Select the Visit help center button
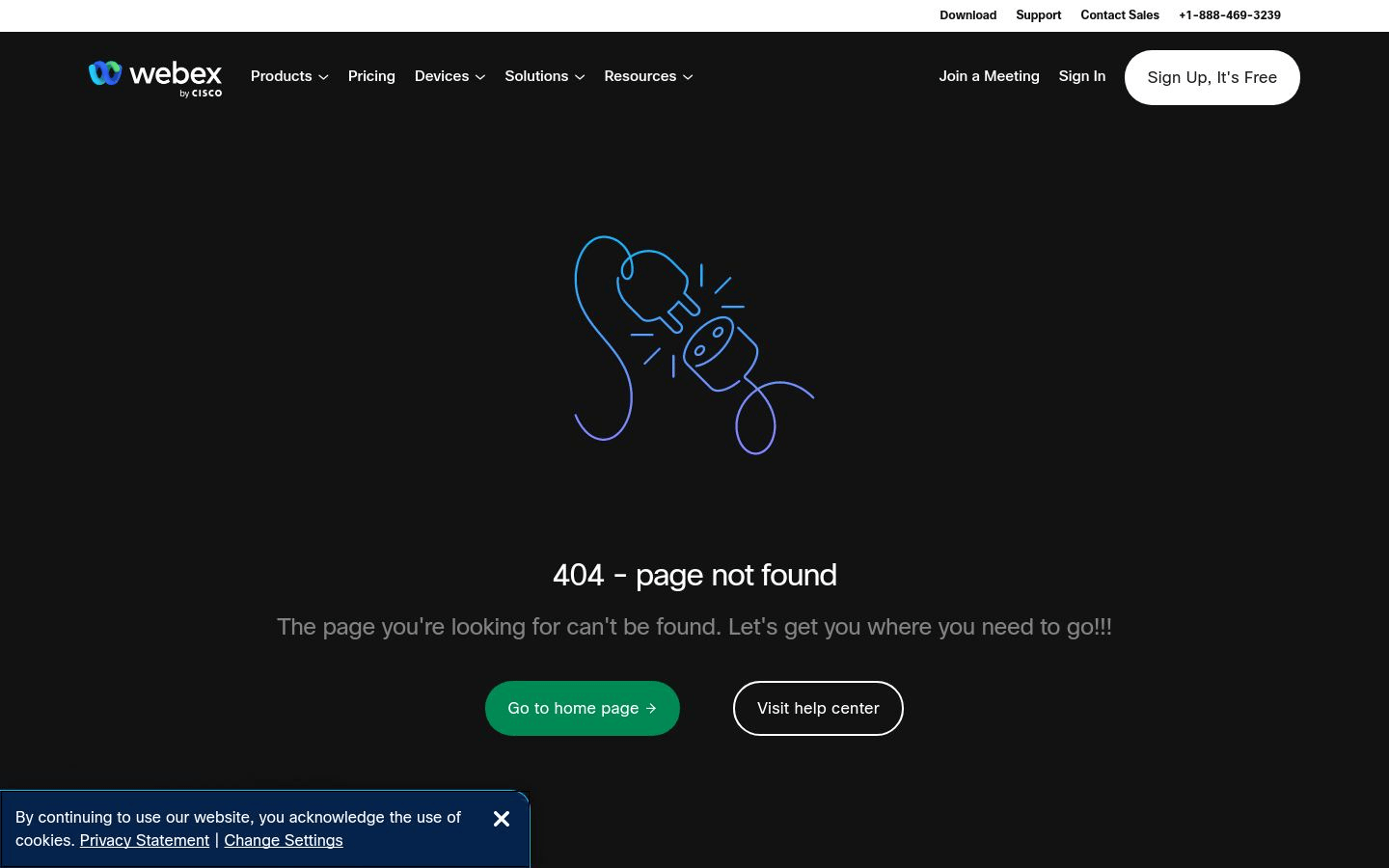This screenshot has height=868, width=1389. pos(818,709)
